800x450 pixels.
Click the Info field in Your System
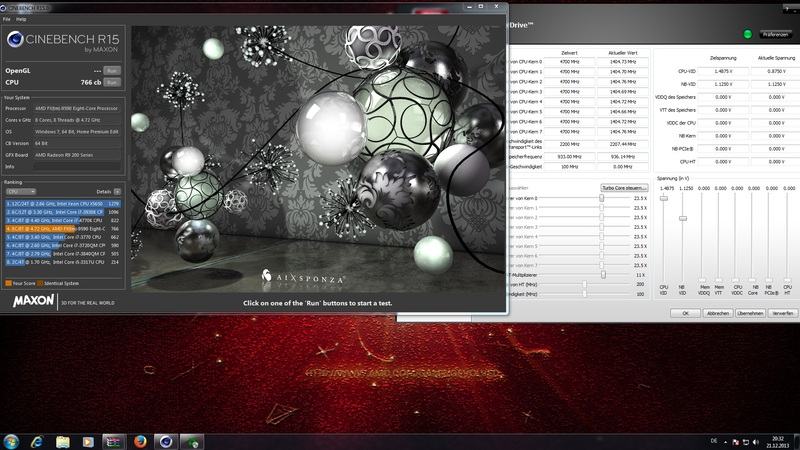tap(78, 166)
